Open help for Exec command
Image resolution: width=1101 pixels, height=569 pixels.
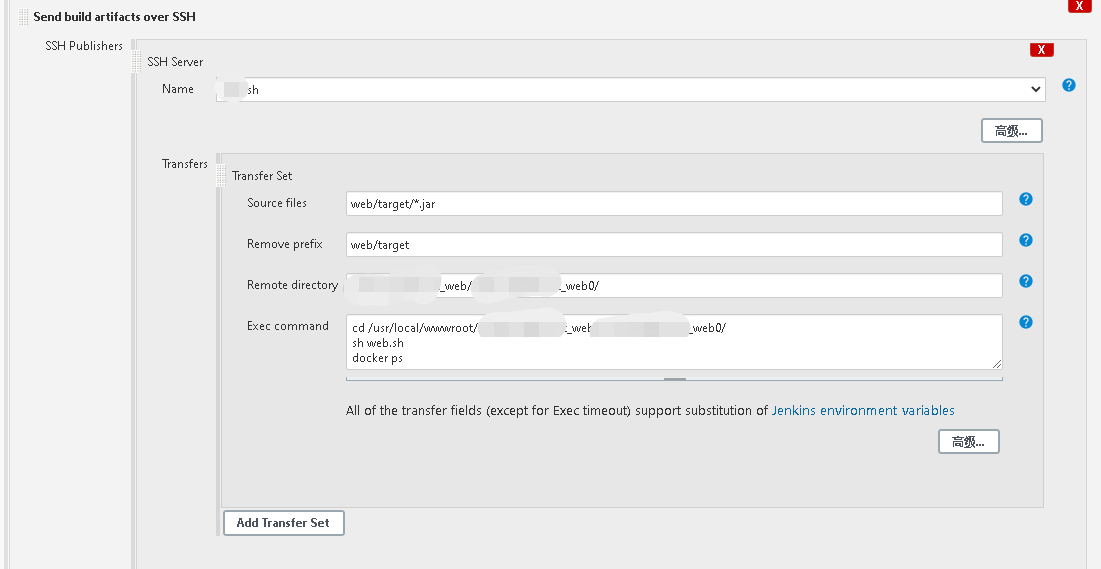(1025, 323)
